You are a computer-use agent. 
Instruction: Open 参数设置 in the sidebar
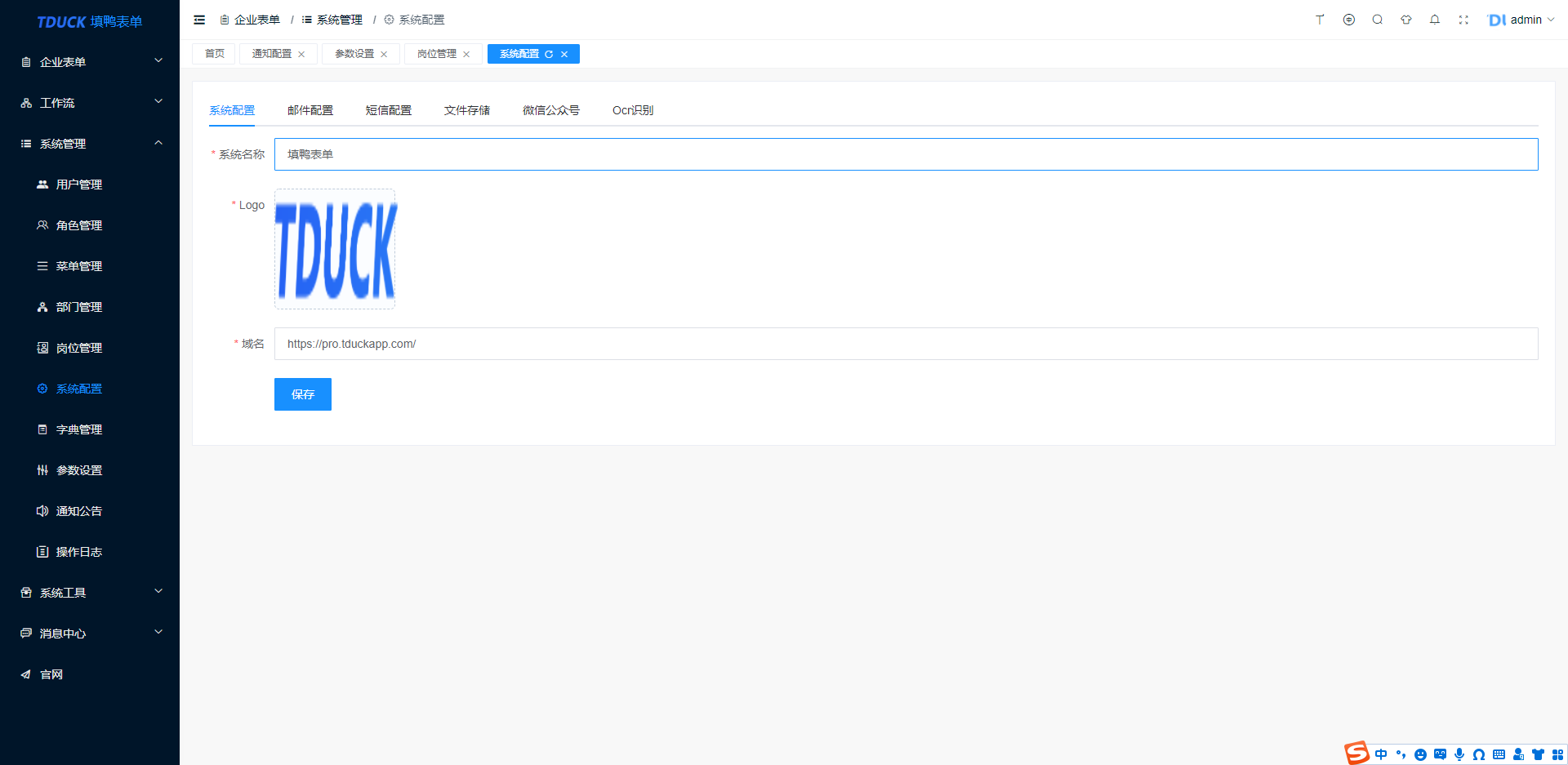click(x=90, y=470)
